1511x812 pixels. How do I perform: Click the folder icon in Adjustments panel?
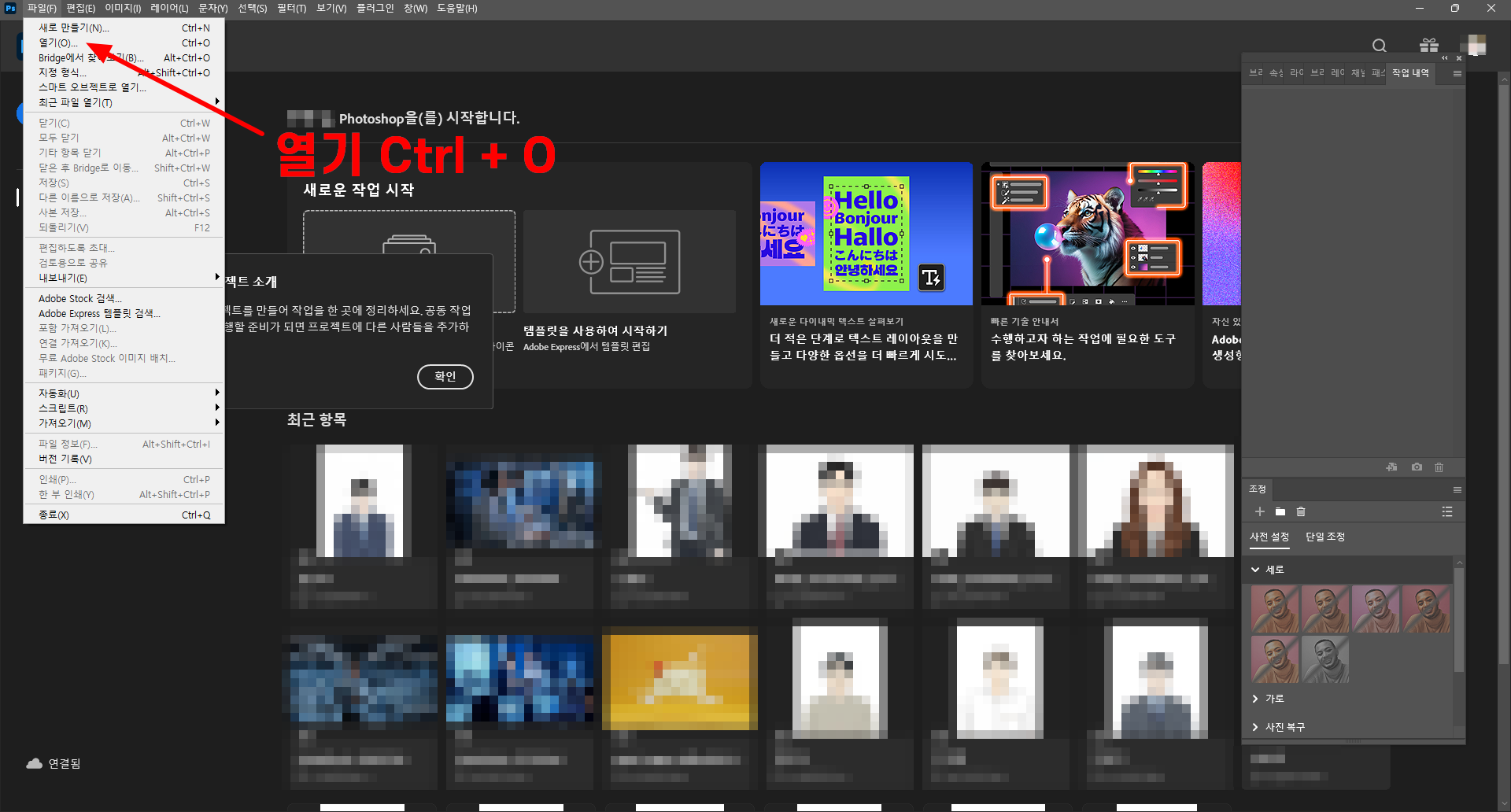click(1280, 511)
